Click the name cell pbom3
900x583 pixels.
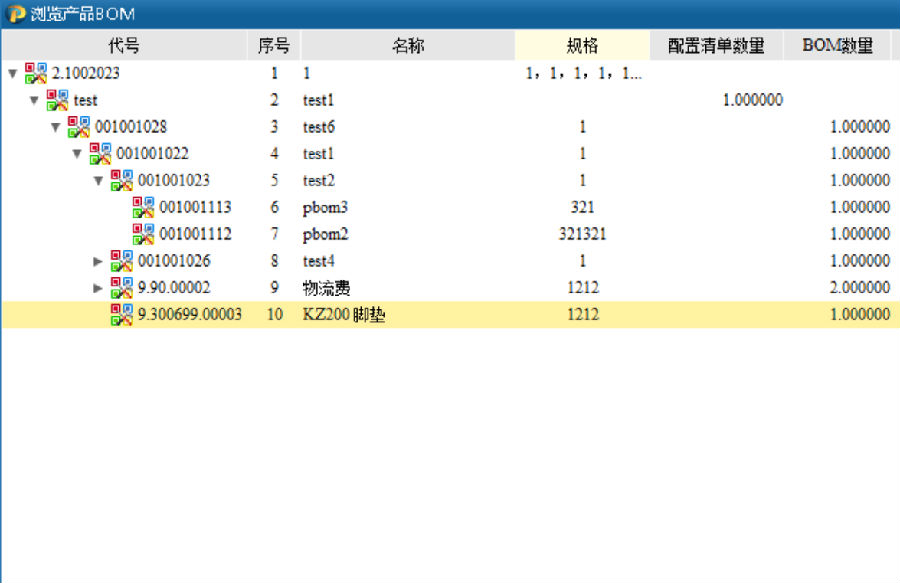point(325,208)
